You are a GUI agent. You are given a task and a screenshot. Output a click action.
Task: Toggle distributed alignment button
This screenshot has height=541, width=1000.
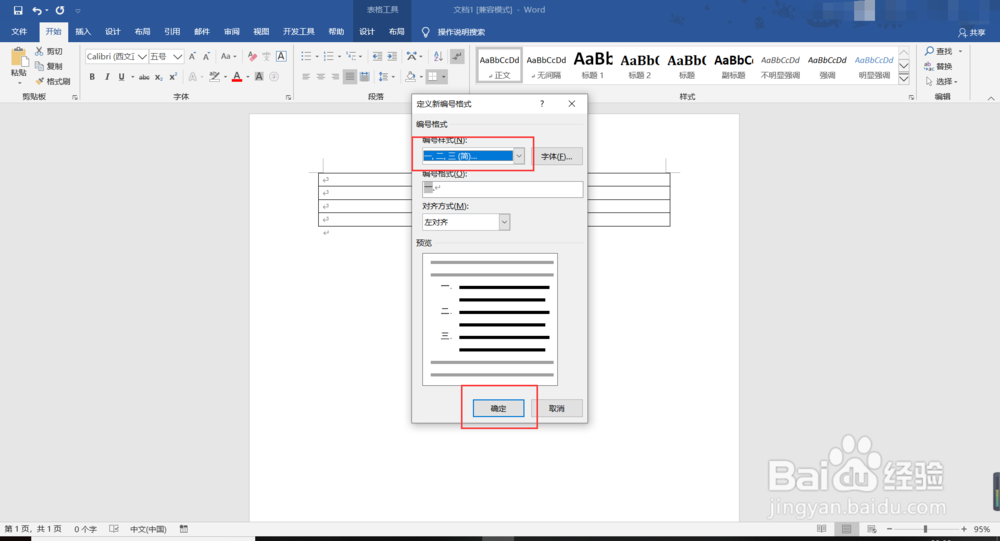[x=364, y=77]
